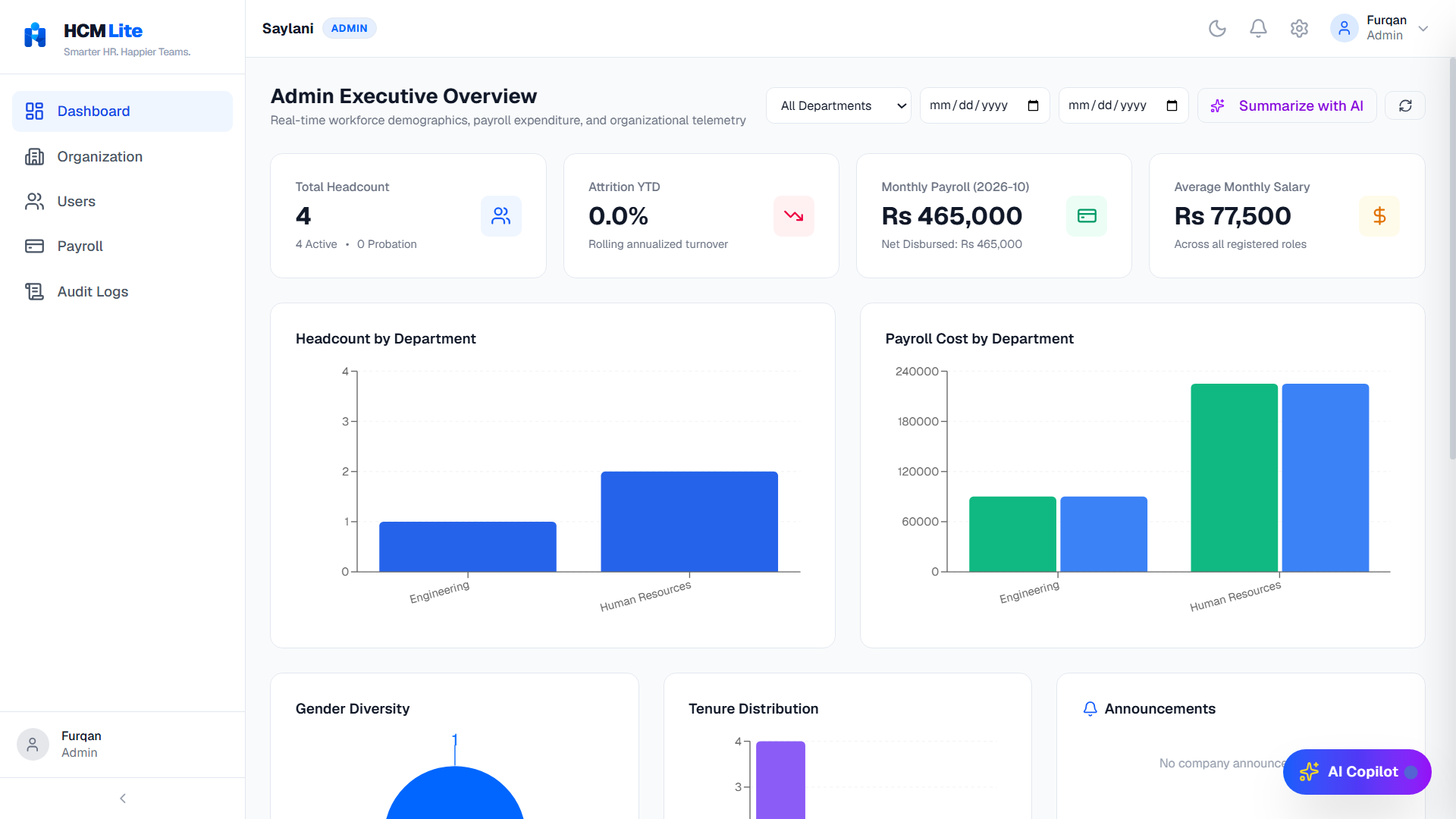Collapse the sidebar with the left chevron
Screen dimensions: 1456x819
(x=123, y=799)
